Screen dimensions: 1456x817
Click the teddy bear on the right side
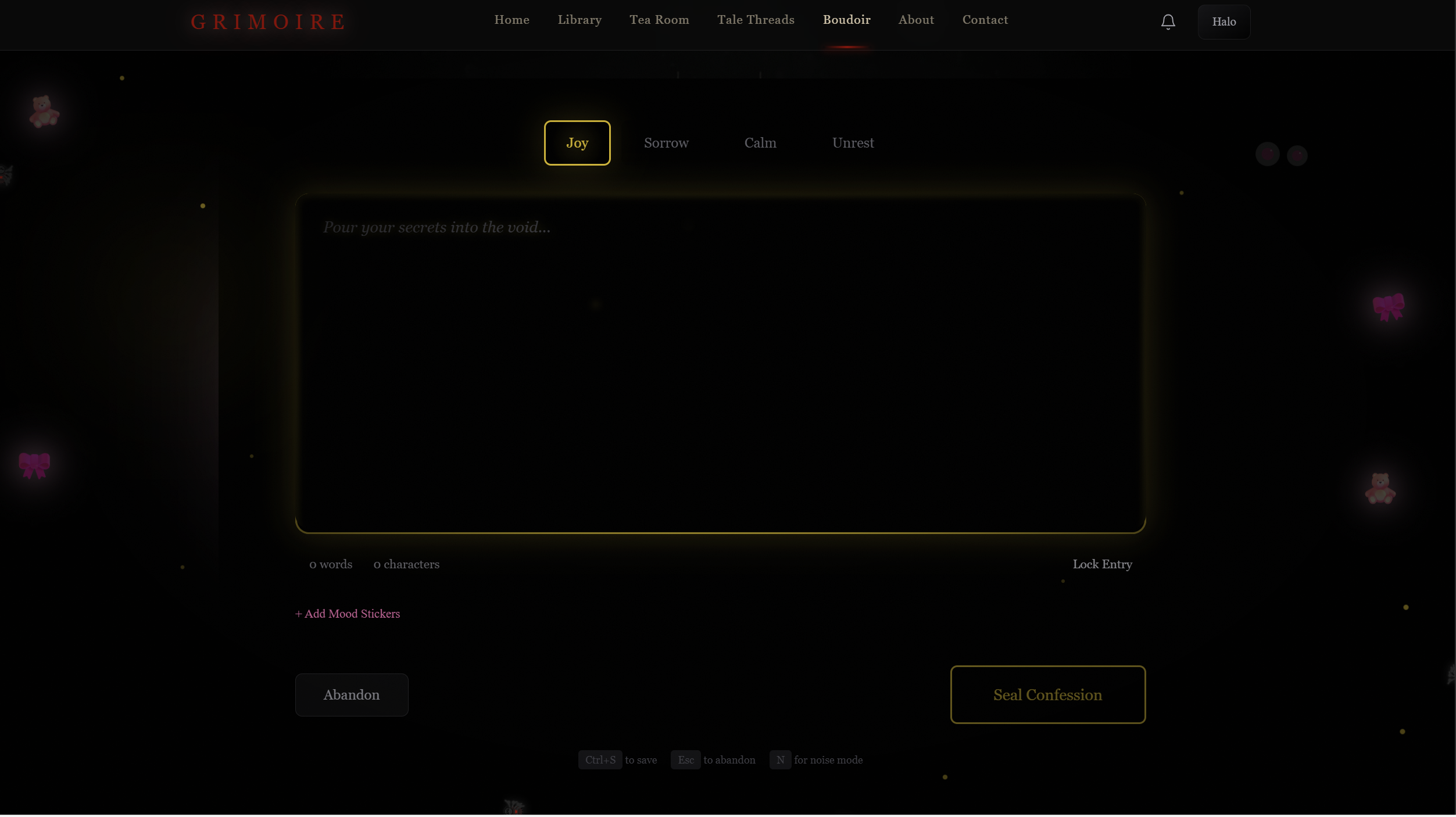(1380, 488)
